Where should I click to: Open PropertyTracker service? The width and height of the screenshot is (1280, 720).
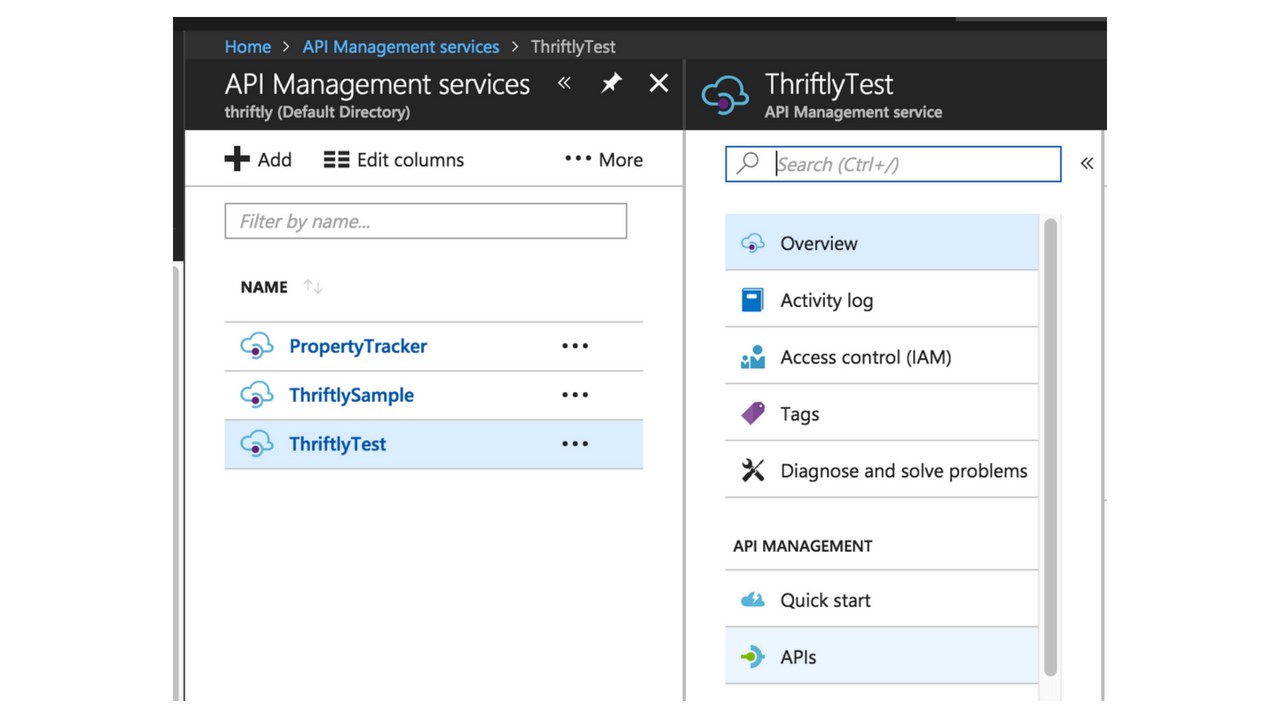pyautogui.click(x=357, y=346)
